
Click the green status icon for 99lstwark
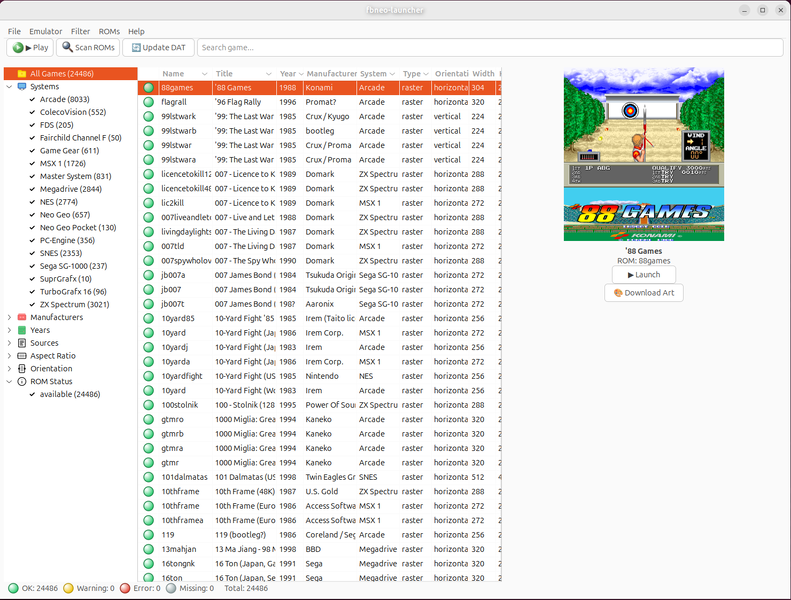click(148, 117)
